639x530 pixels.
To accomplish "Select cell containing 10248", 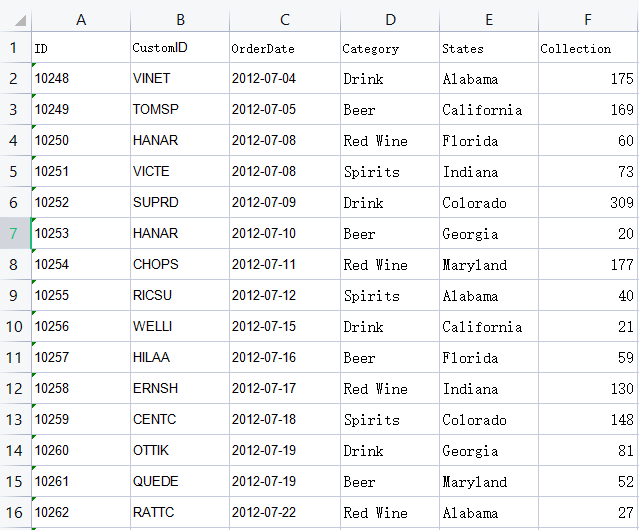I will click(x=81, y=78).
